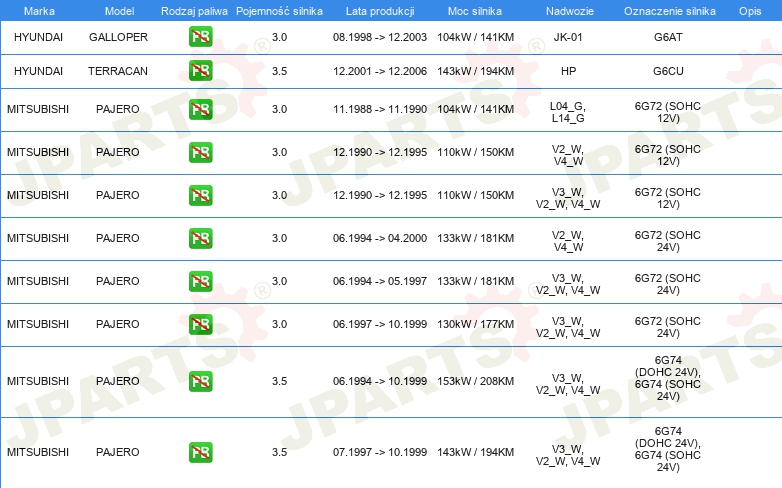Screen dimensions: 782x488
Task: Click the petrol fuel icon in the GALLOPER row
Action: tap(200, 37)
